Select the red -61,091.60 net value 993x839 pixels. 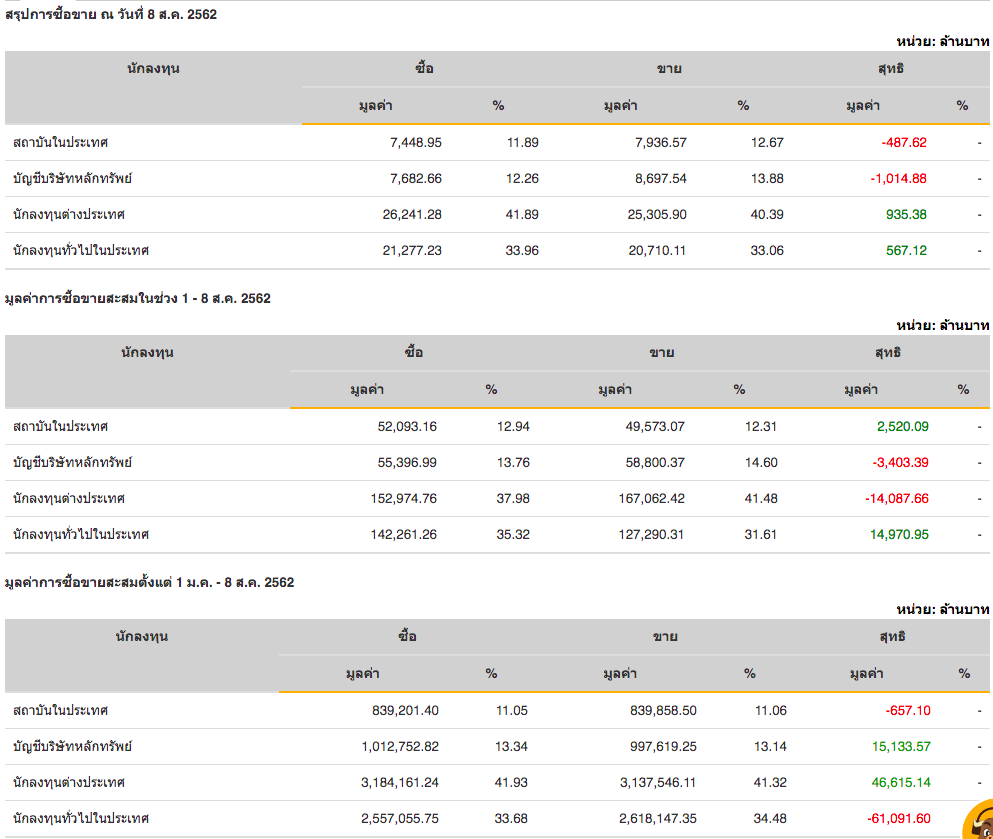pyautogui.click(x=895, y=818)
